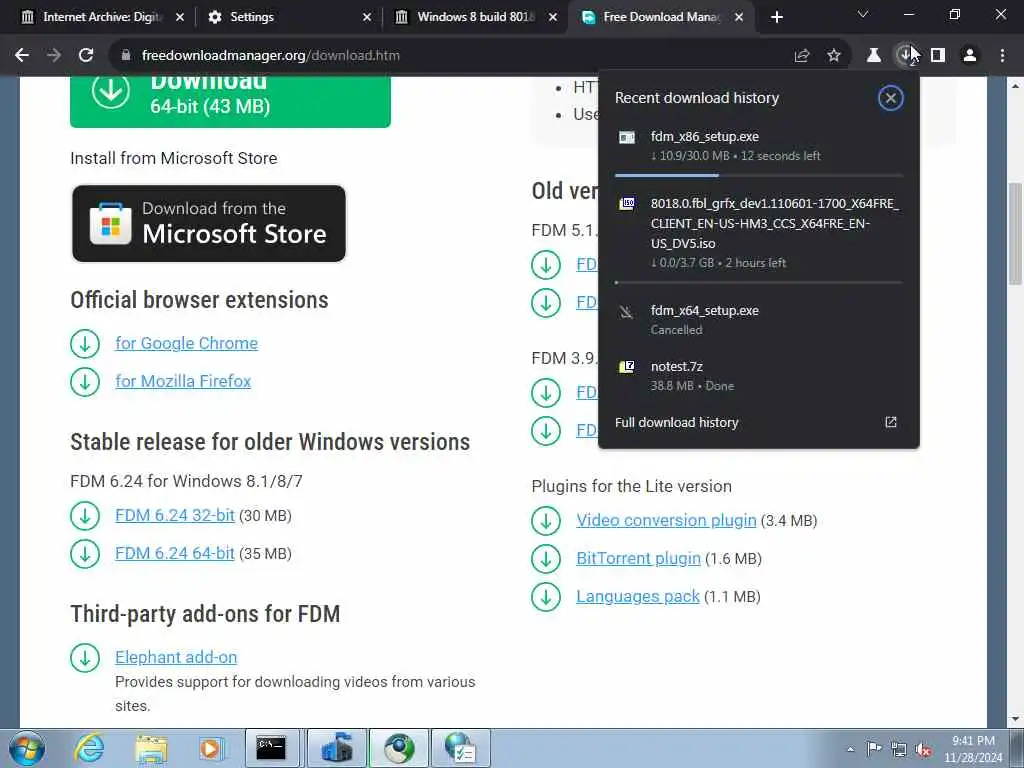The width and height of the screenshot is (1024, 768).
Task: Click the green Download 64-bit button
Action: (230, 101)
